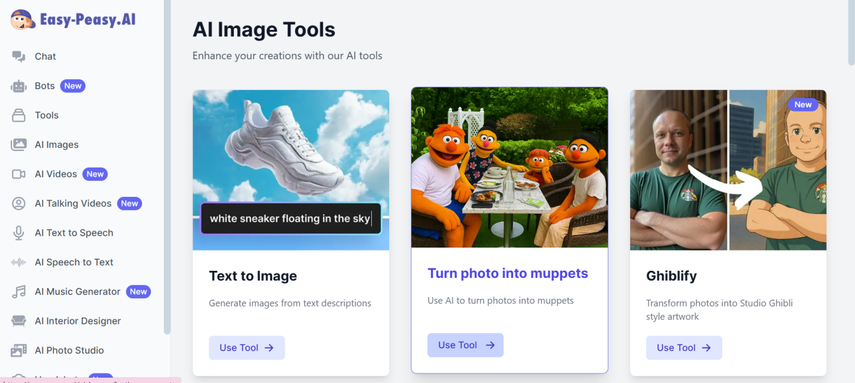
Task: Click arrow icon in Text to Image Use Tool
Action: (269, 348)
